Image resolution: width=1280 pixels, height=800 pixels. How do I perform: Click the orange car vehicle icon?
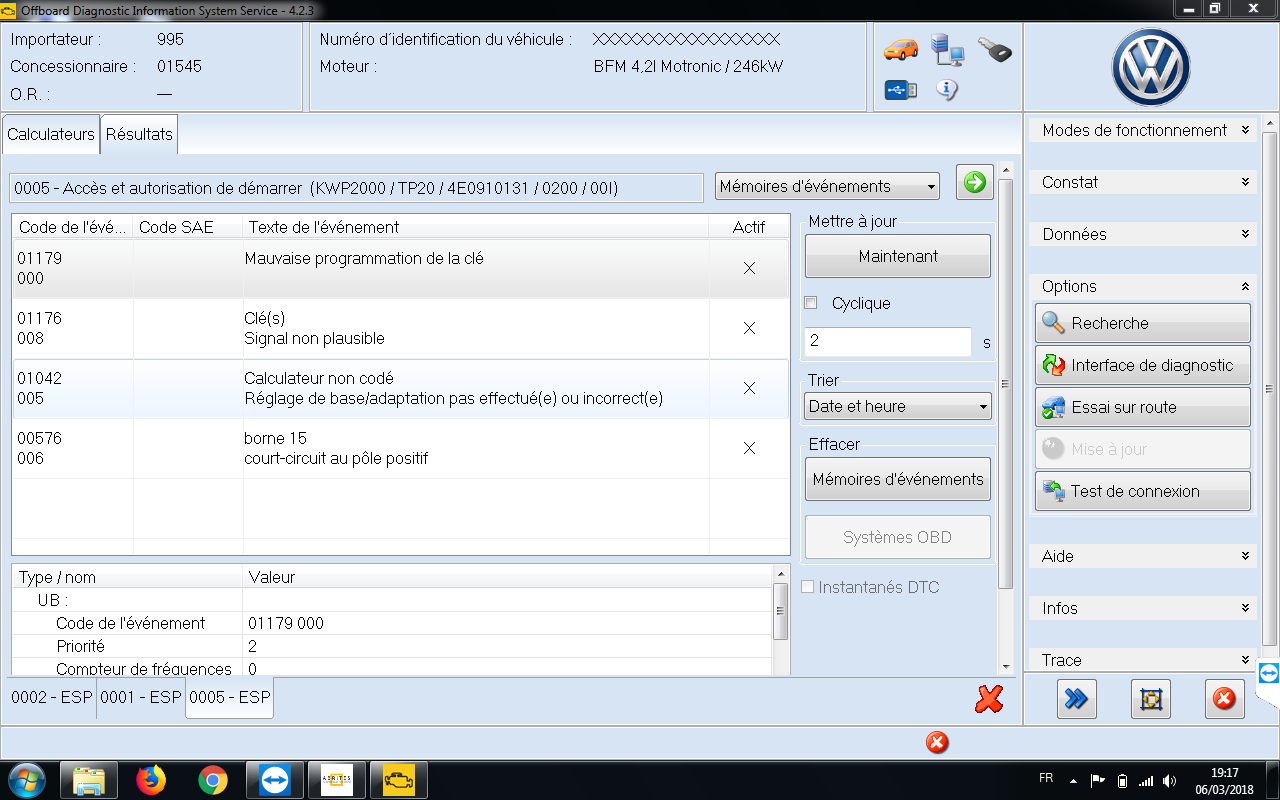click(x=900, y=49)
